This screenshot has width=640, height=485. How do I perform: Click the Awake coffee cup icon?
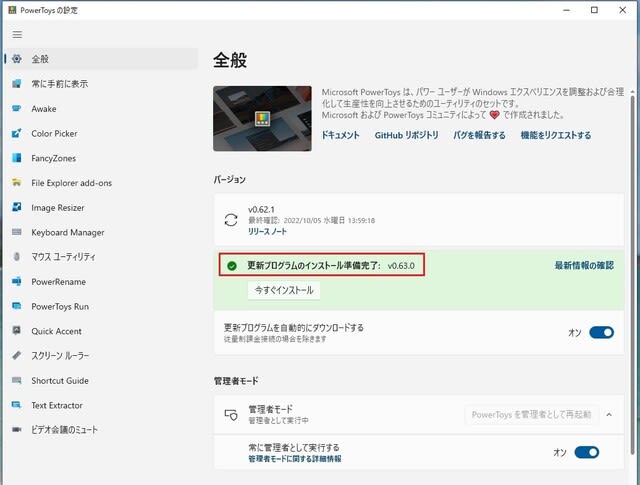coord(17,109)
